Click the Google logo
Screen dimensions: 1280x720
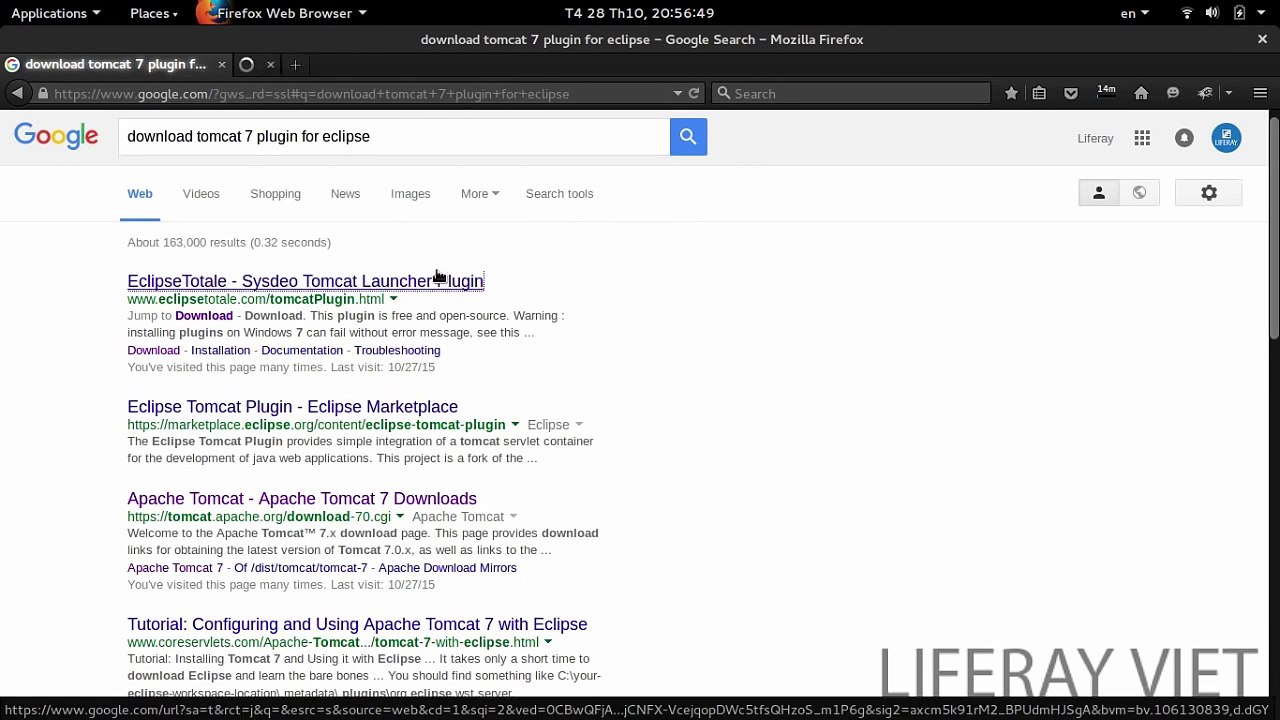pos(56,137)
